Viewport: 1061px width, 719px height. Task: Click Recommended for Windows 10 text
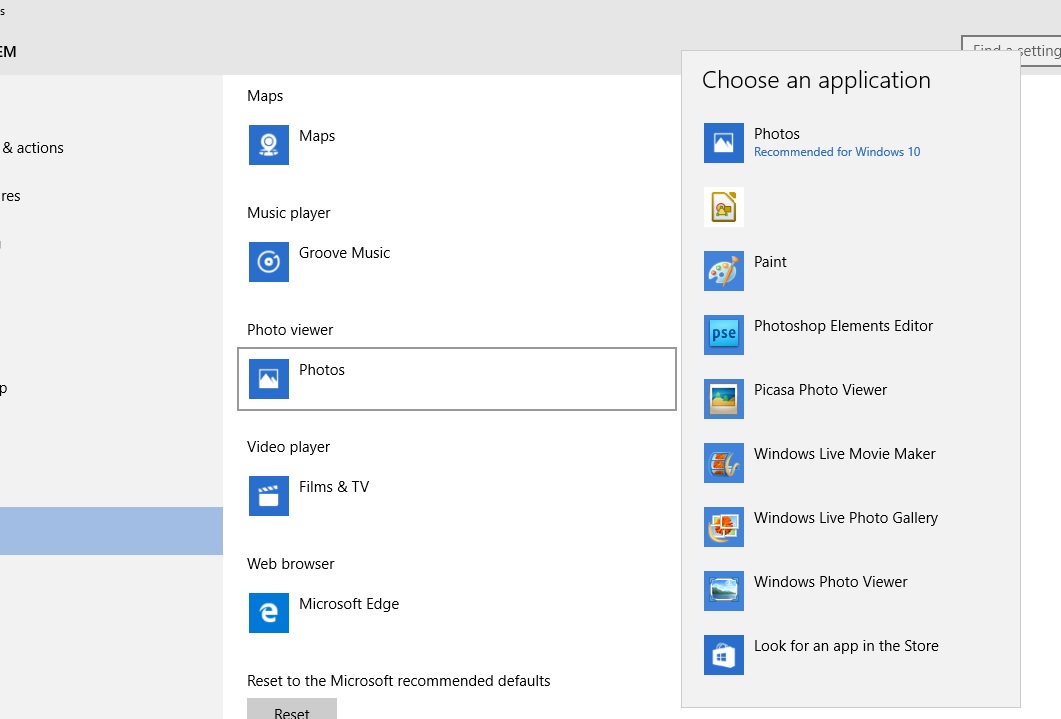[837, 152]
